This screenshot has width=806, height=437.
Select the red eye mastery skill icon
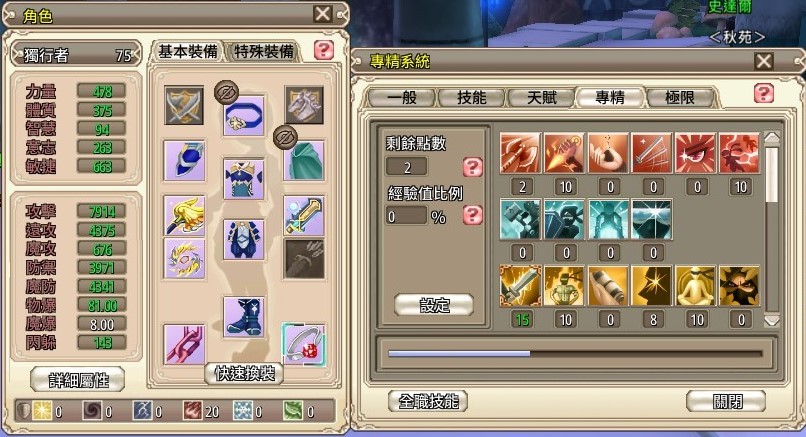[695, 153]
